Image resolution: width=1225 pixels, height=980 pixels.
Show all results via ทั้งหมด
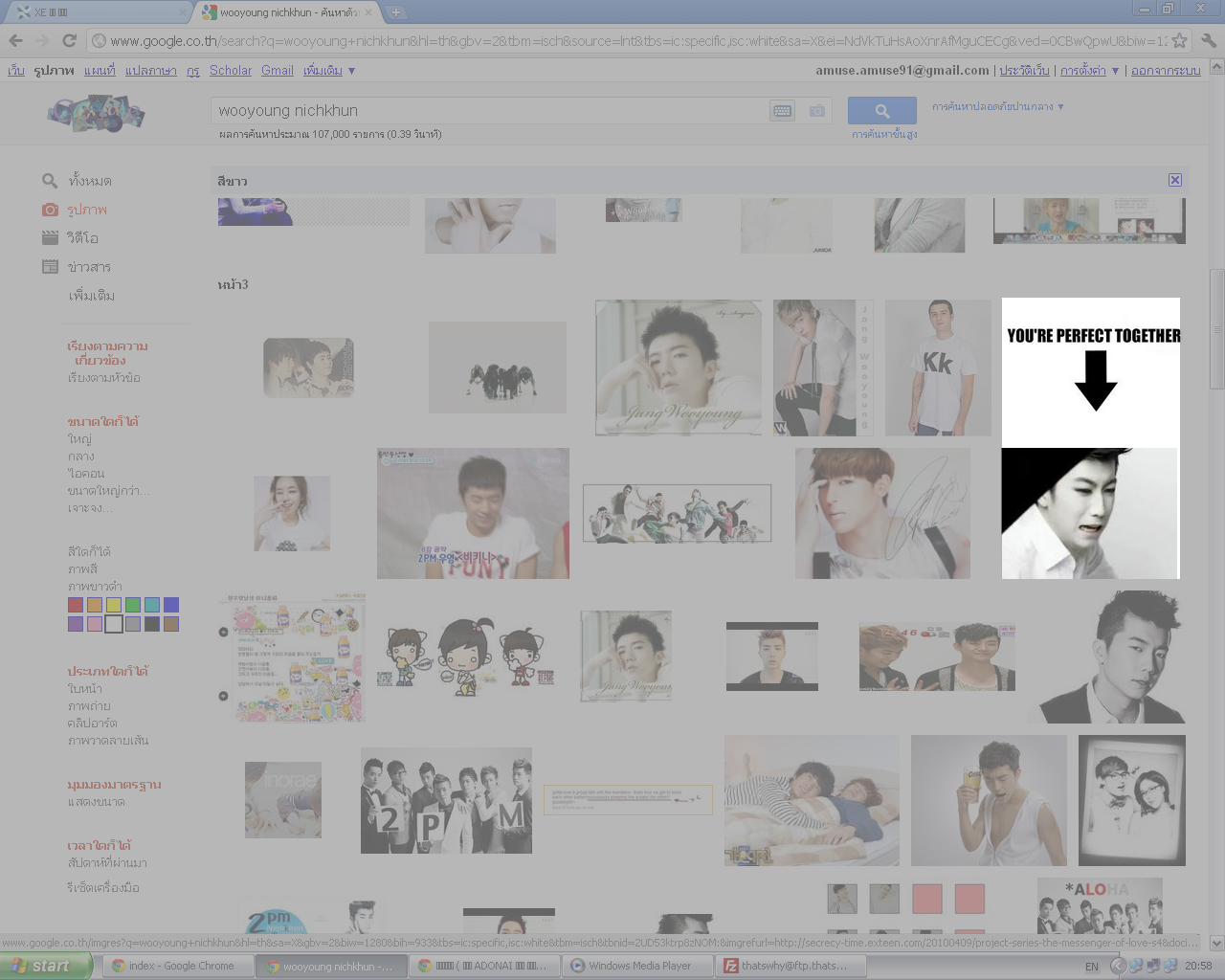[x=90, y=181]
